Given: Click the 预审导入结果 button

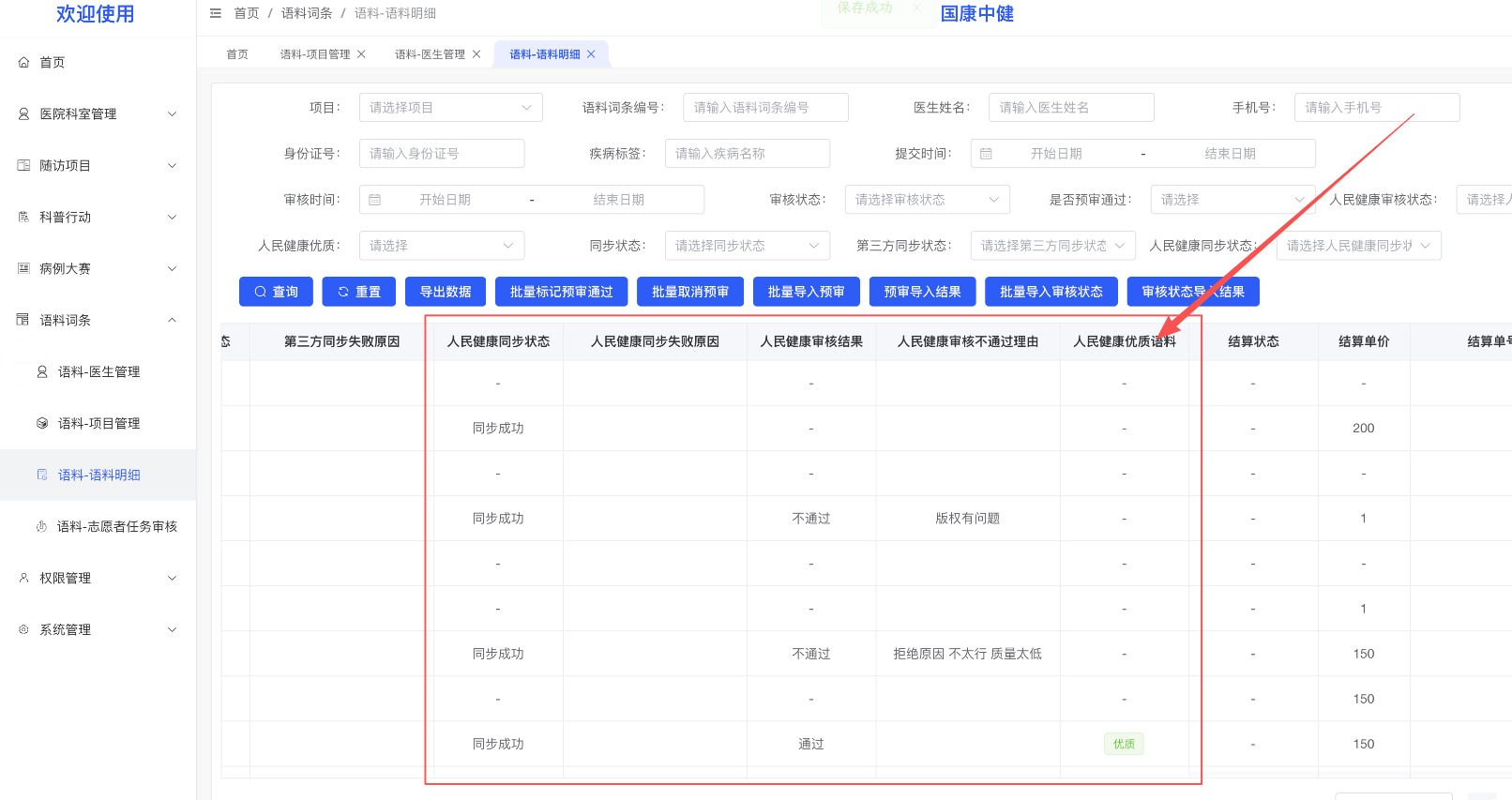Looking at the screenshot, I should click(x=923, y=292).
